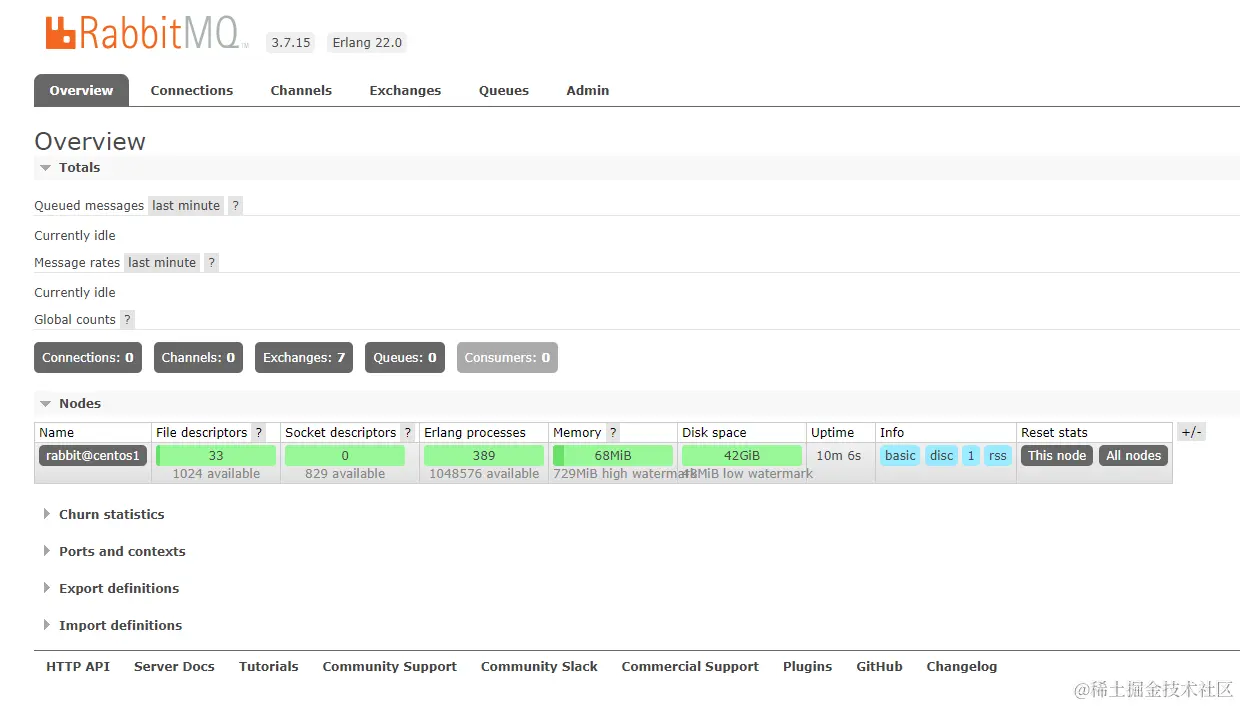Click the version 3.7.15 label
The image size is (1240, 706).
point(291,43)
